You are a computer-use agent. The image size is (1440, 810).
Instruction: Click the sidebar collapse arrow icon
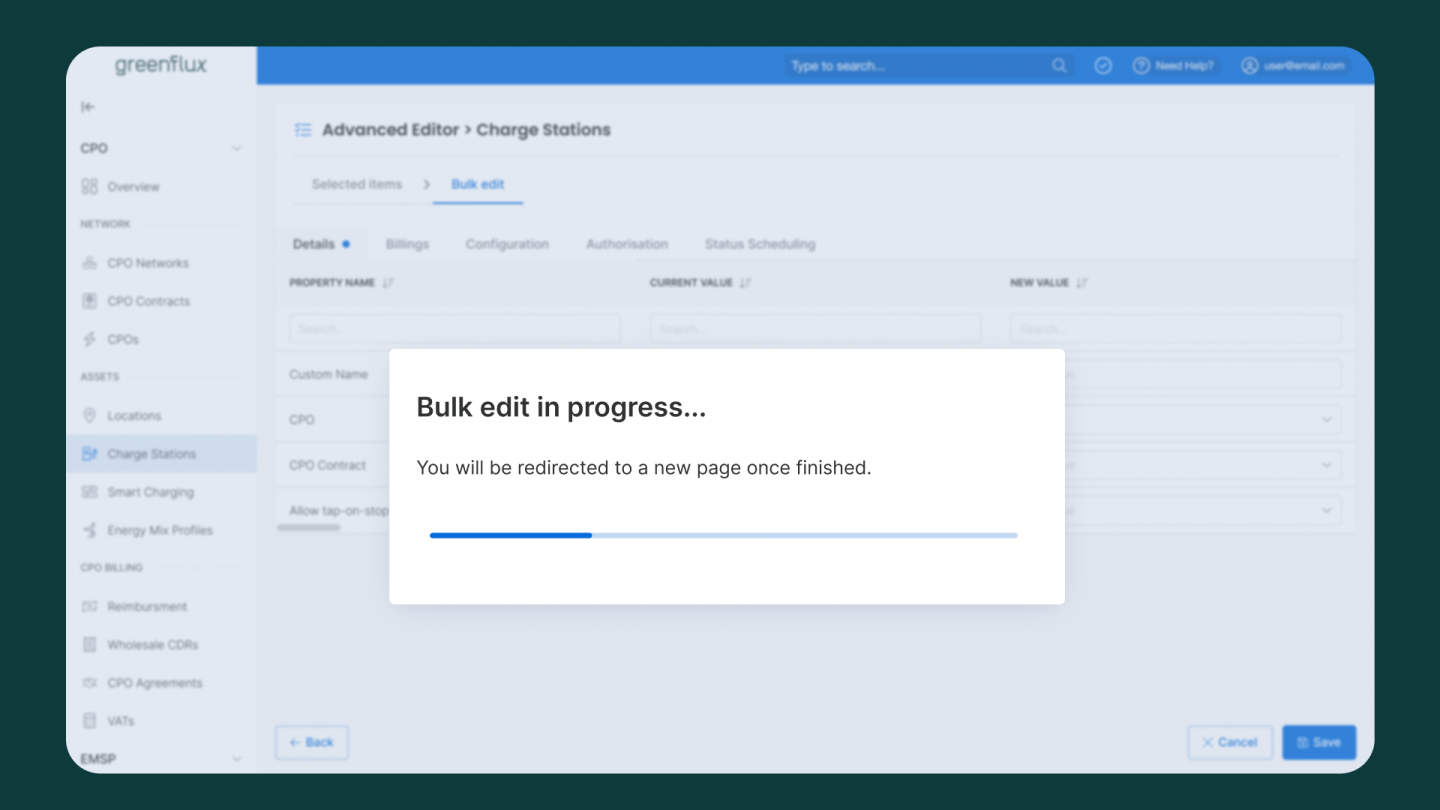[x=88, y=107]
